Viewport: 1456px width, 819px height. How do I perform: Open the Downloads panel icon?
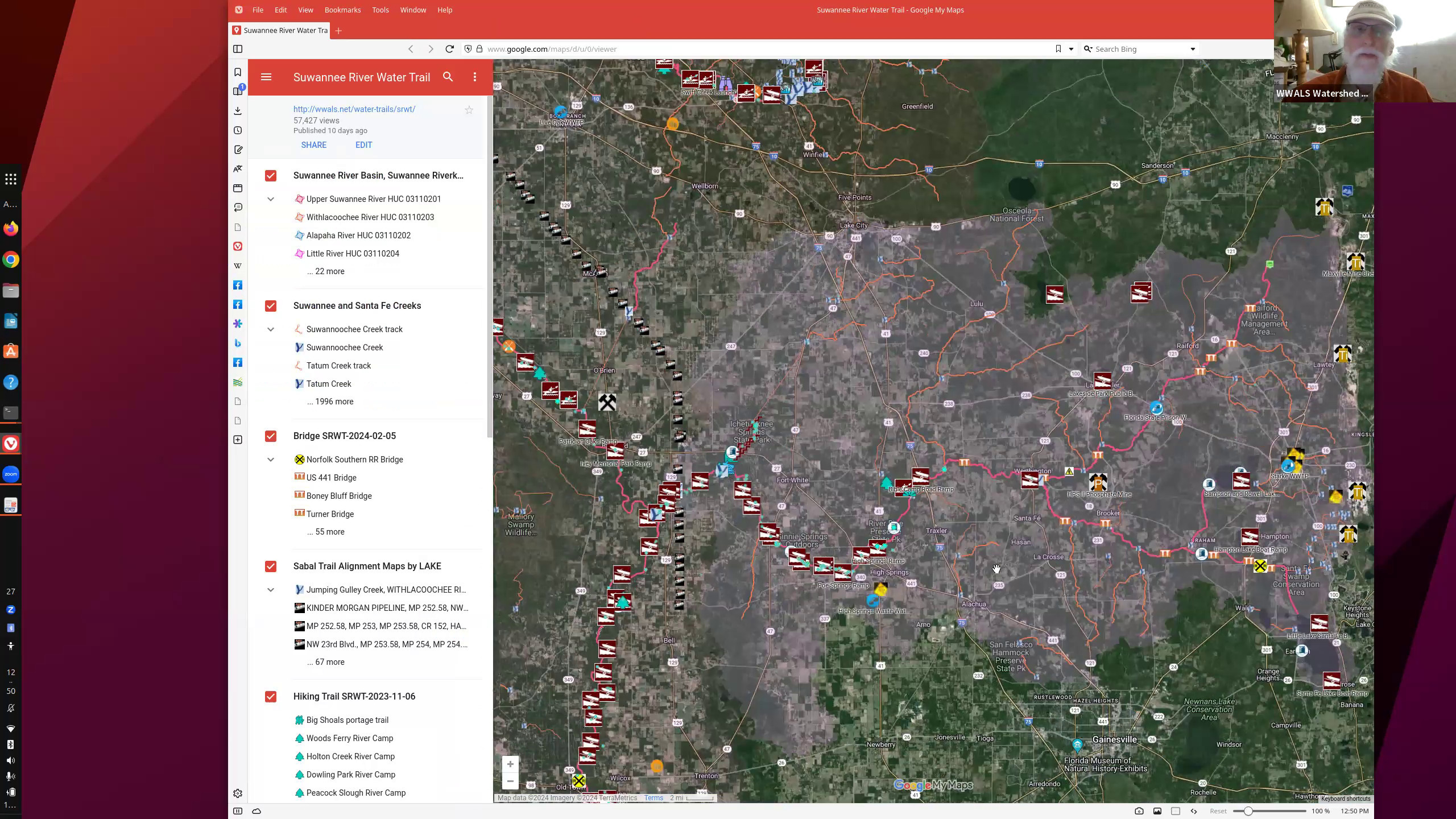(x=238, y=111)
